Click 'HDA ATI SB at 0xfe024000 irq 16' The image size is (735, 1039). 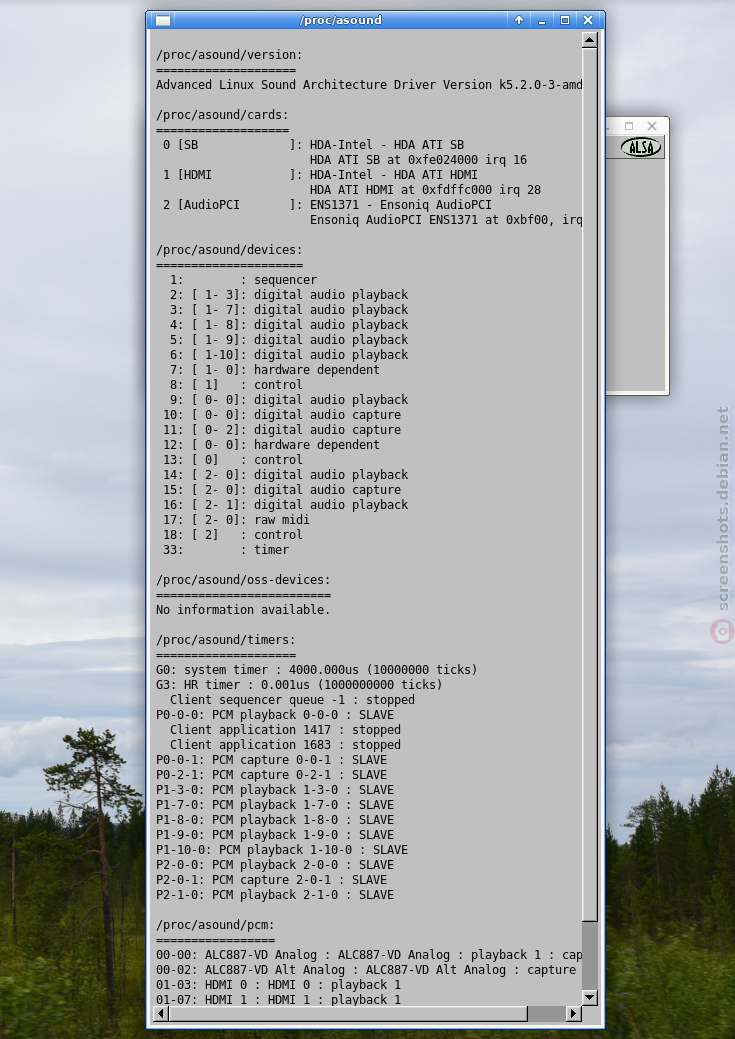pyautogui.click(x=418, y=160)
